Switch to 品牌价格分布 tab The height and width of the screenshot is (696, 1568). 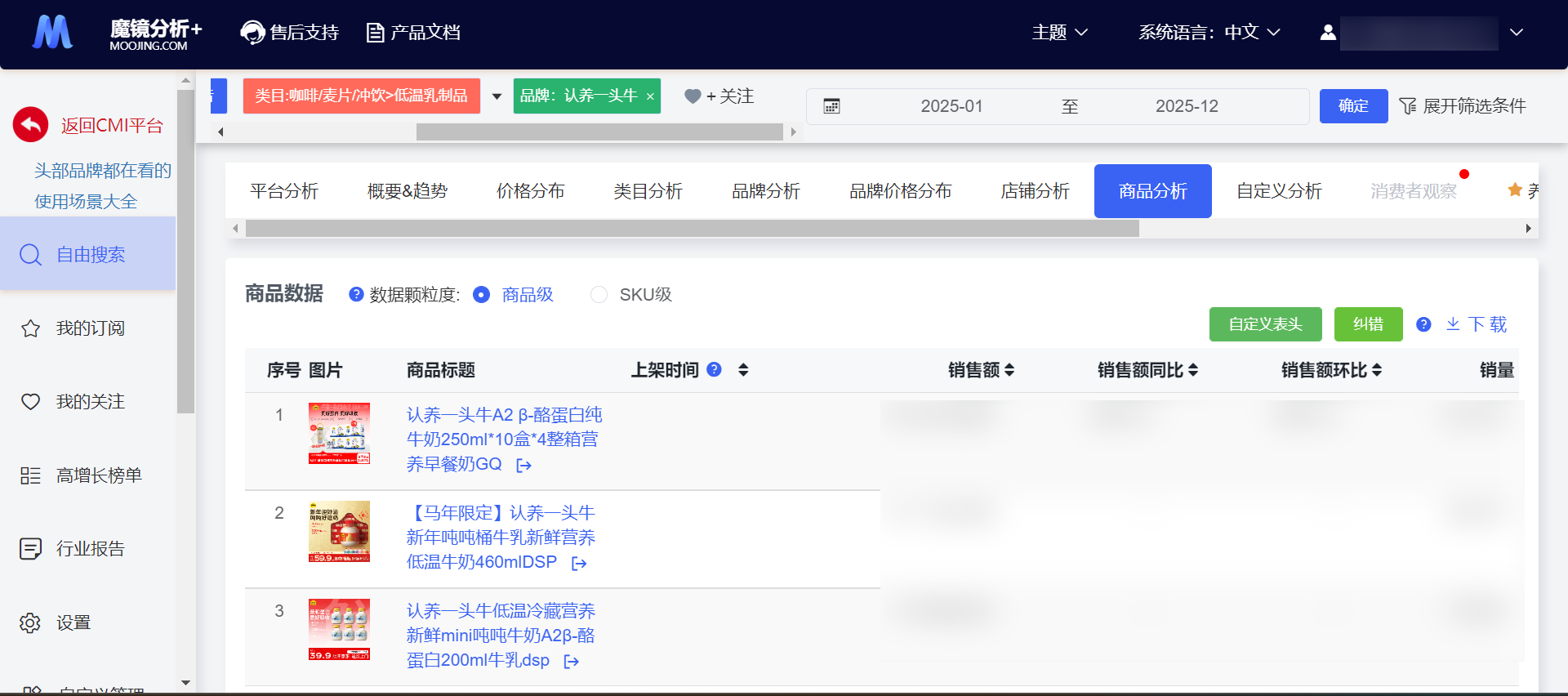click(x=901, y=191)
